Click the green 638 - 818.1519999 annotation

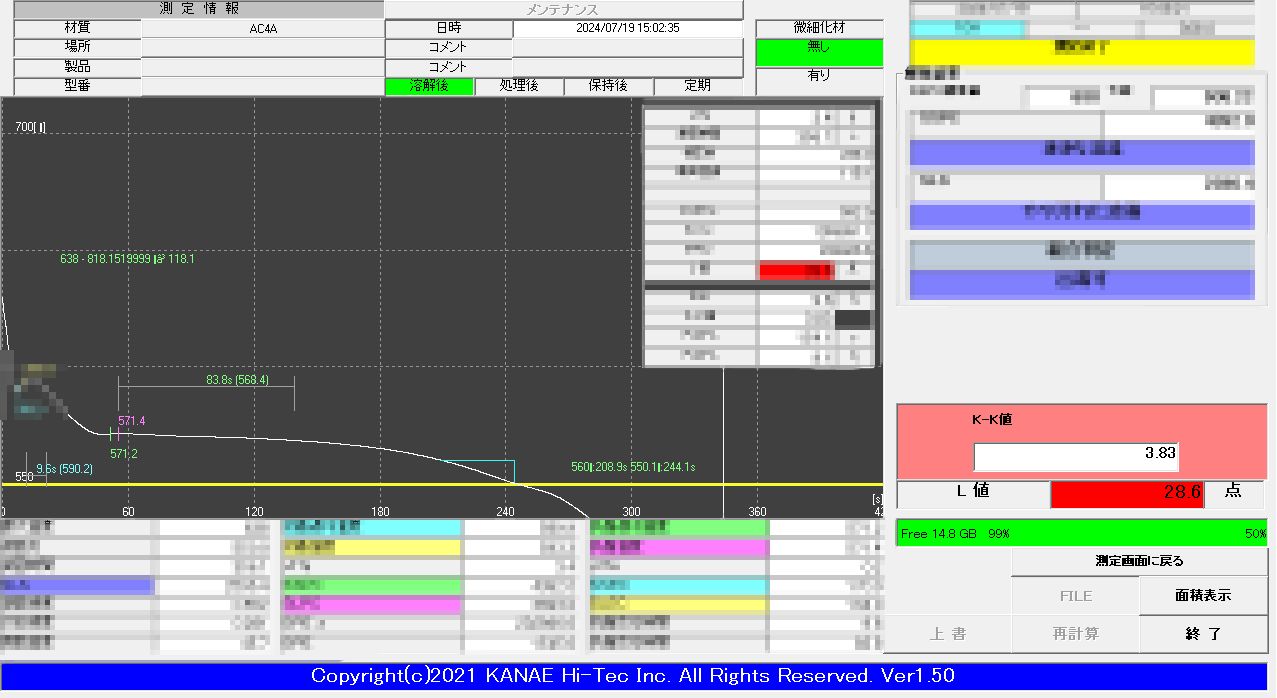click(127, 259)
